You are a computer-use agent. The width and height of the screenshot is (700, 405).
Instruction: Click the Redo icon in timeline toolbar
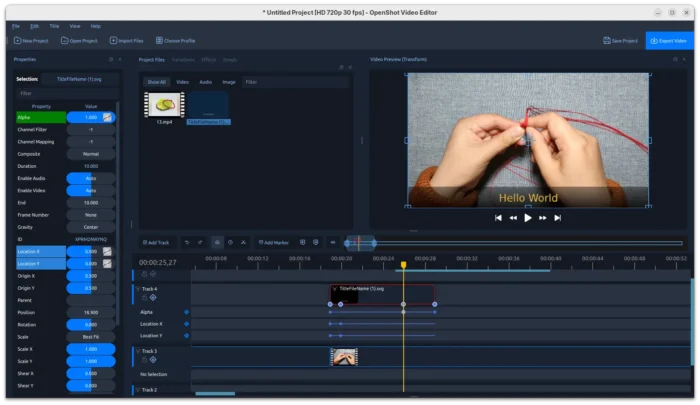pyautogui.click(x=202, y=242)
